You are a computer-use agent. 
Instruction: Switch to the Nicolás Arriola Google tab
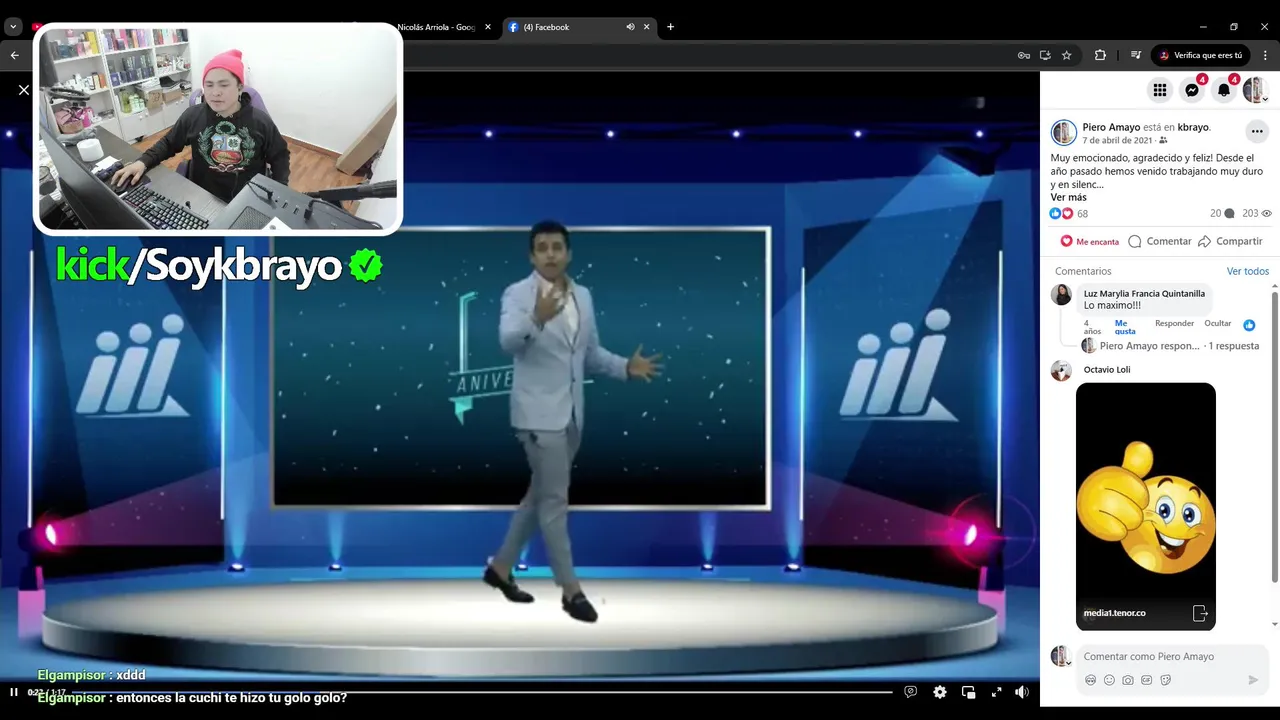[436, 27]
